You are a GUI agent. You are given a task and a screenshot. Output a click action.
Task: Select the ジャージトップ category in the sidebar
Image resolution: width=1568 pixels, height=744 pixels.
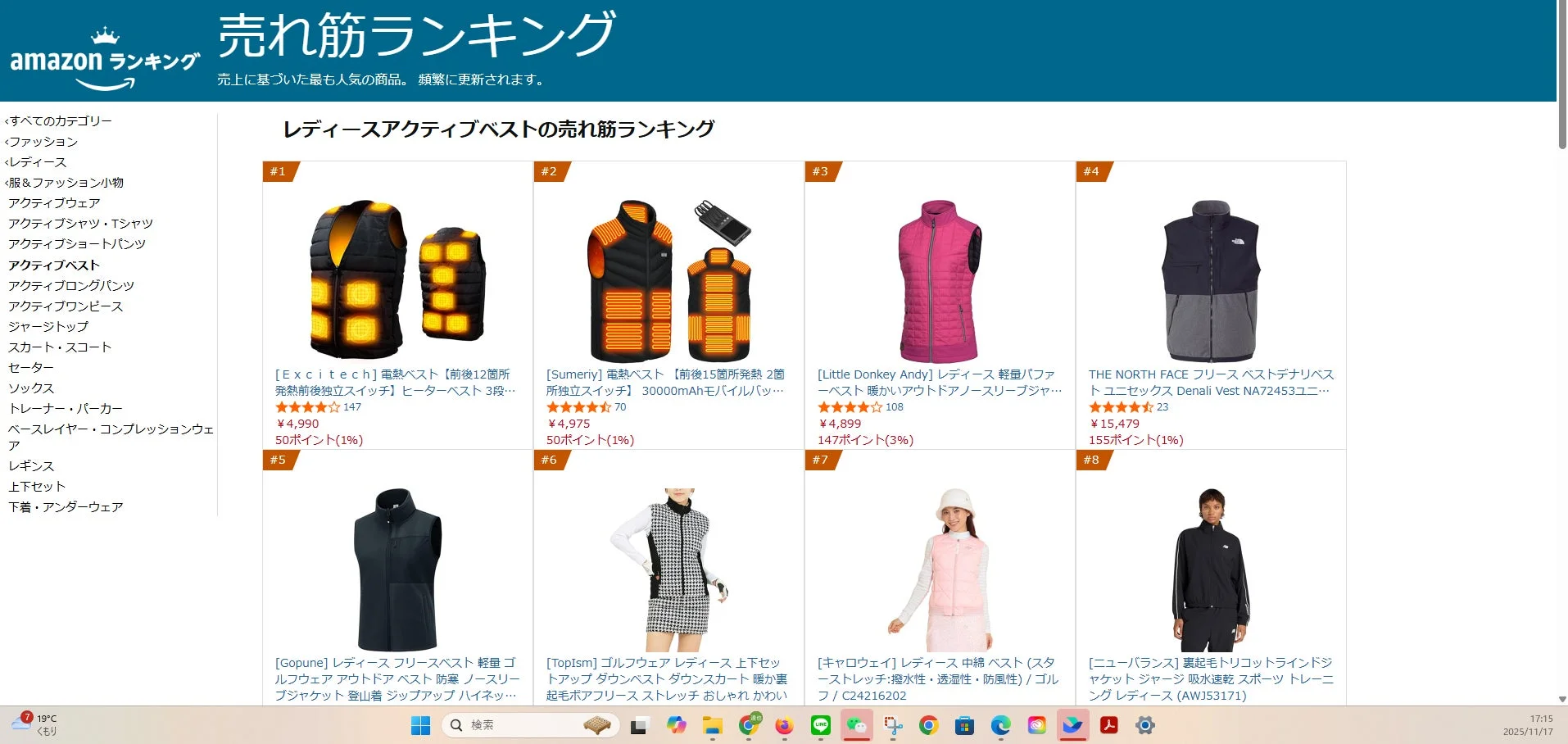tap(49, 325)
